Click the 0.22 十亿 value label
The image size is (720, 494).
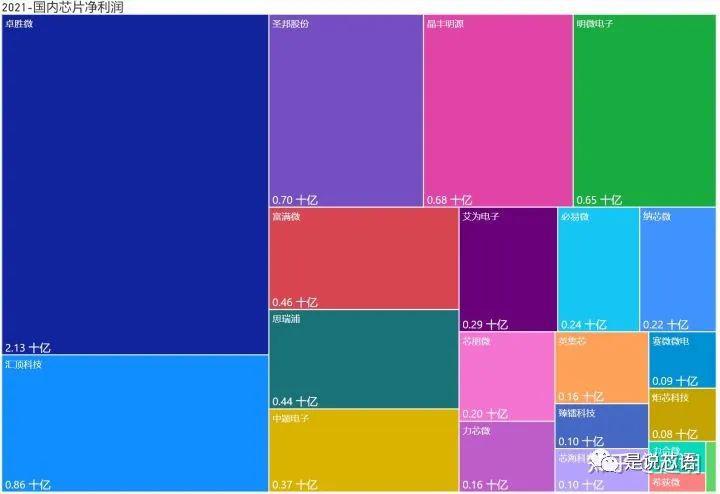(x=665, y=325)
